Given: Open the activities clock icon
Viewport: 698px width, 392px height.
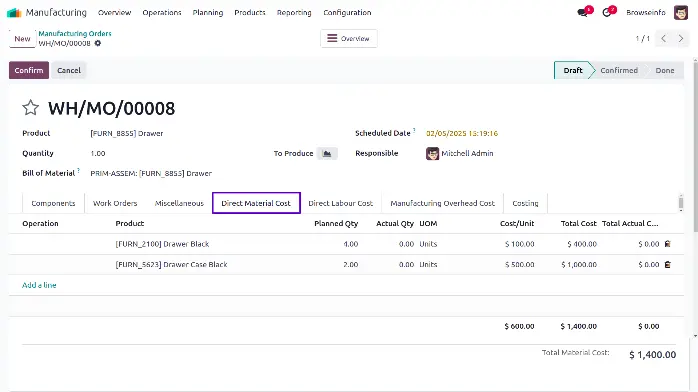Looking at the screenshot, I should [606, 12].
